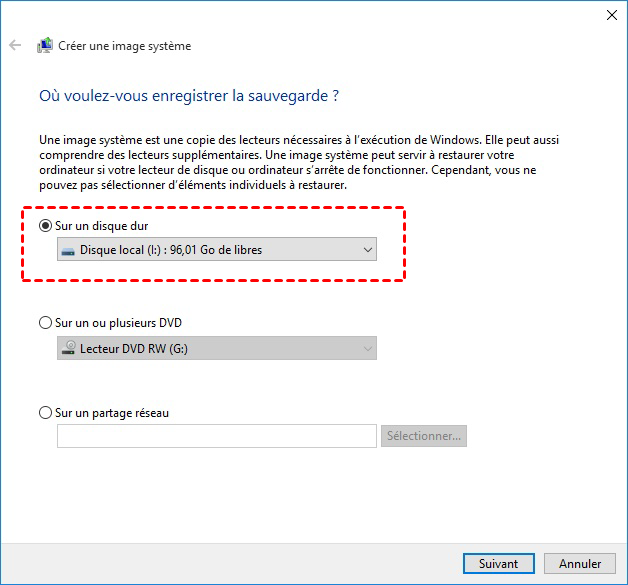
Task: Click the local disk drive icon
Action: 68,250
